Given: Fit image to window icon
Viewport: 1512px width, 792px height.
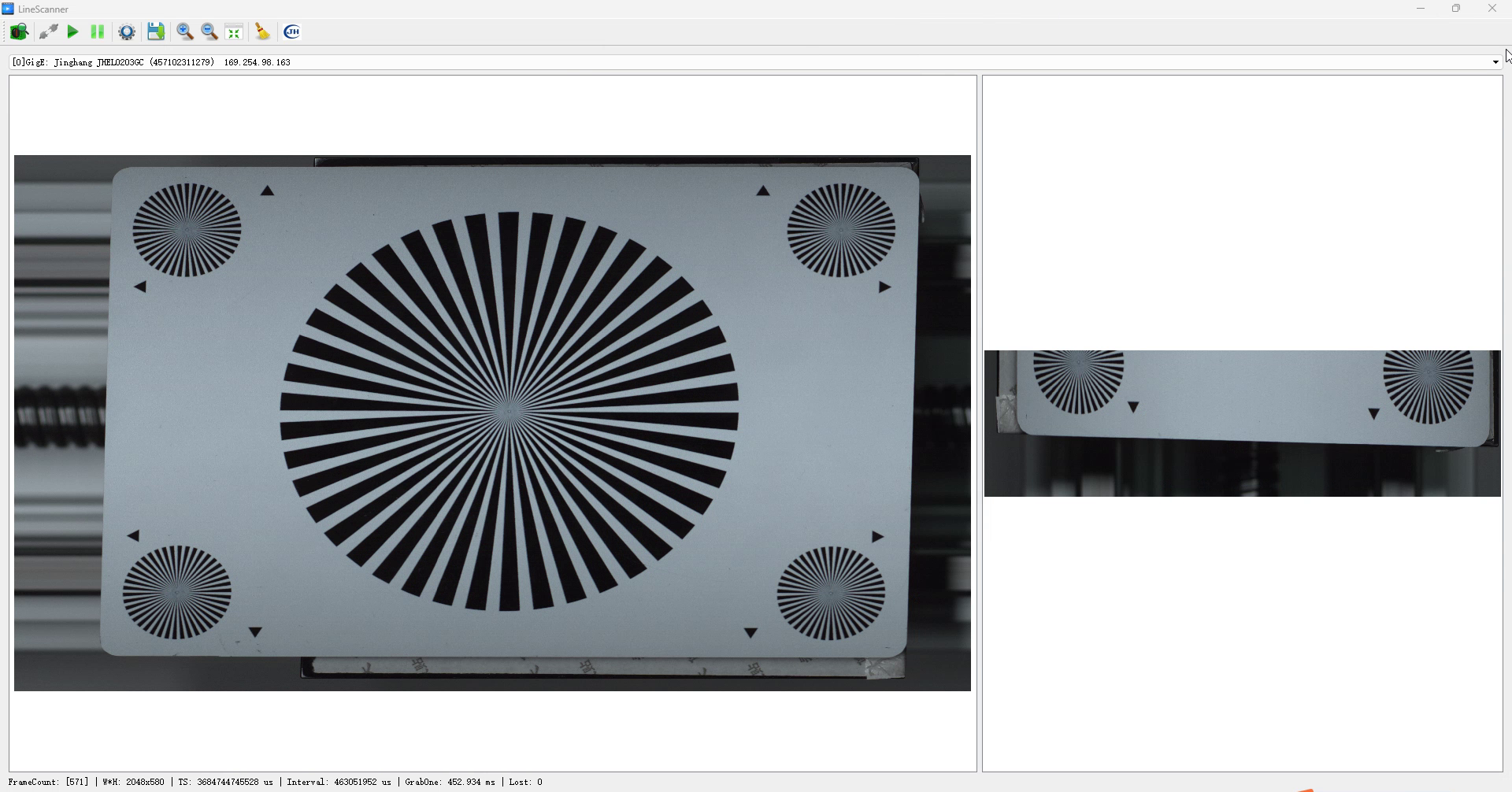Looking at the screenshot, I should click(234, 31).
